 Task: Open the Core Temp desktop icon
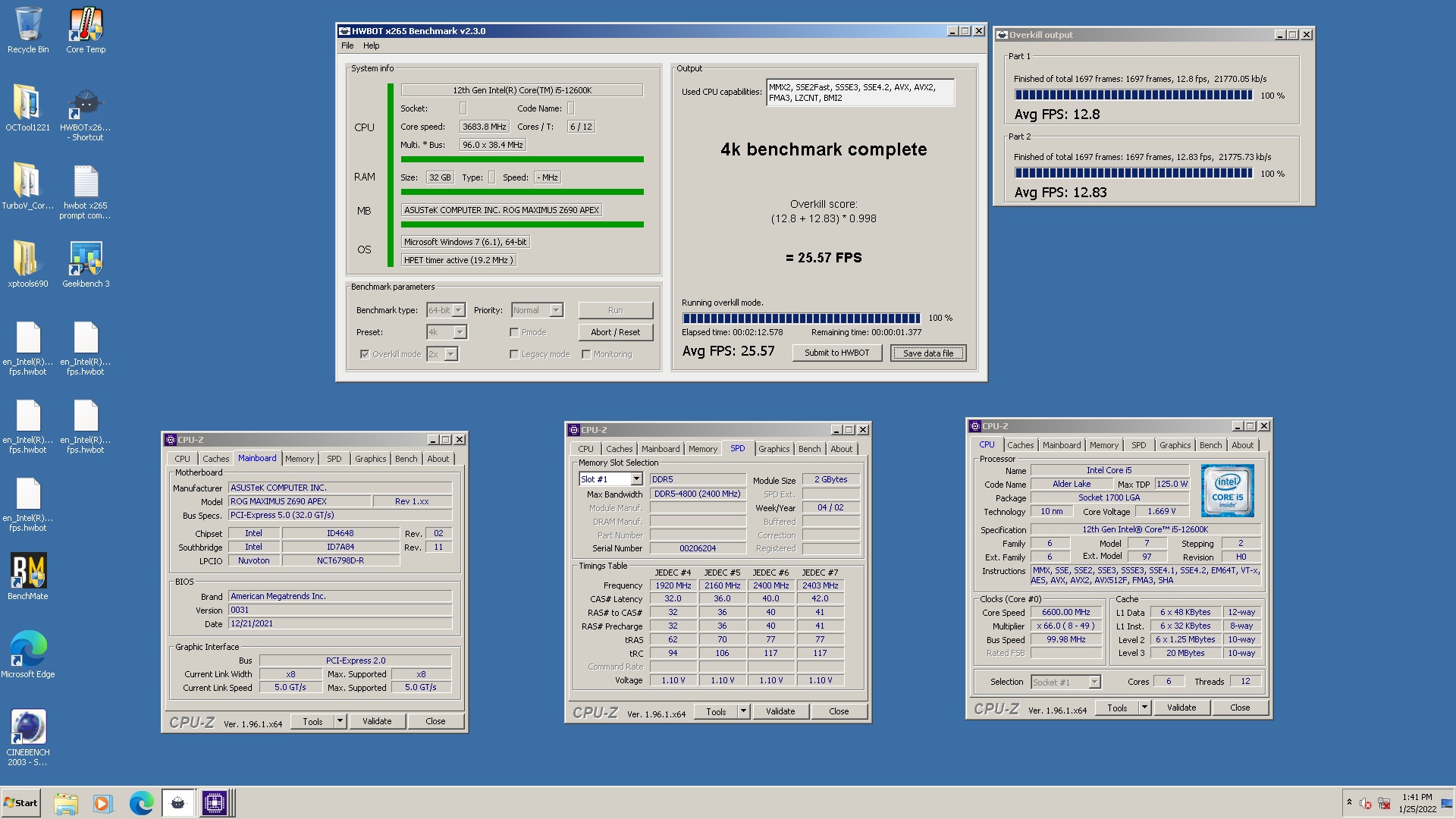(86, 30)
